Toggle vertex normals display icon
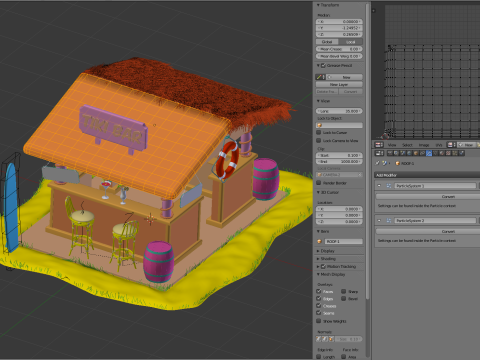The height and width of the screenshot is (360, 480). click(x=318, y=339)
